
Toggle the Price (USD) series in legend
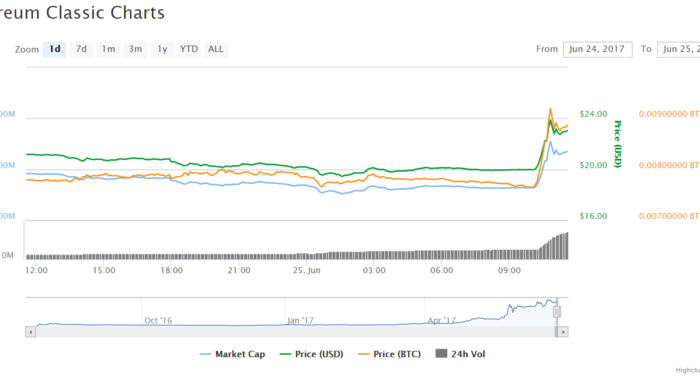(x=312, y=354)
